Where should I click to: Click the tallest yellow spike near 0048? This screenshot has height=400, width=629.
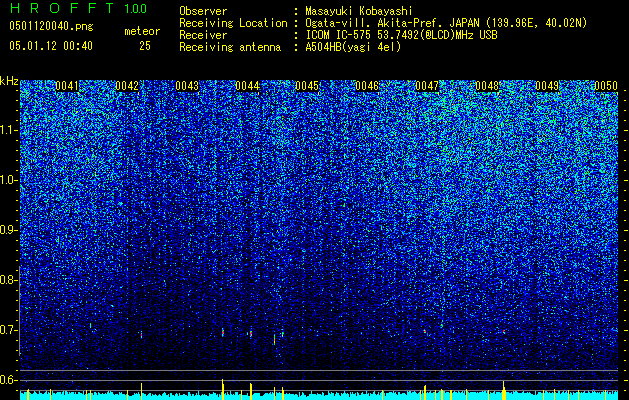pos(503,388)
